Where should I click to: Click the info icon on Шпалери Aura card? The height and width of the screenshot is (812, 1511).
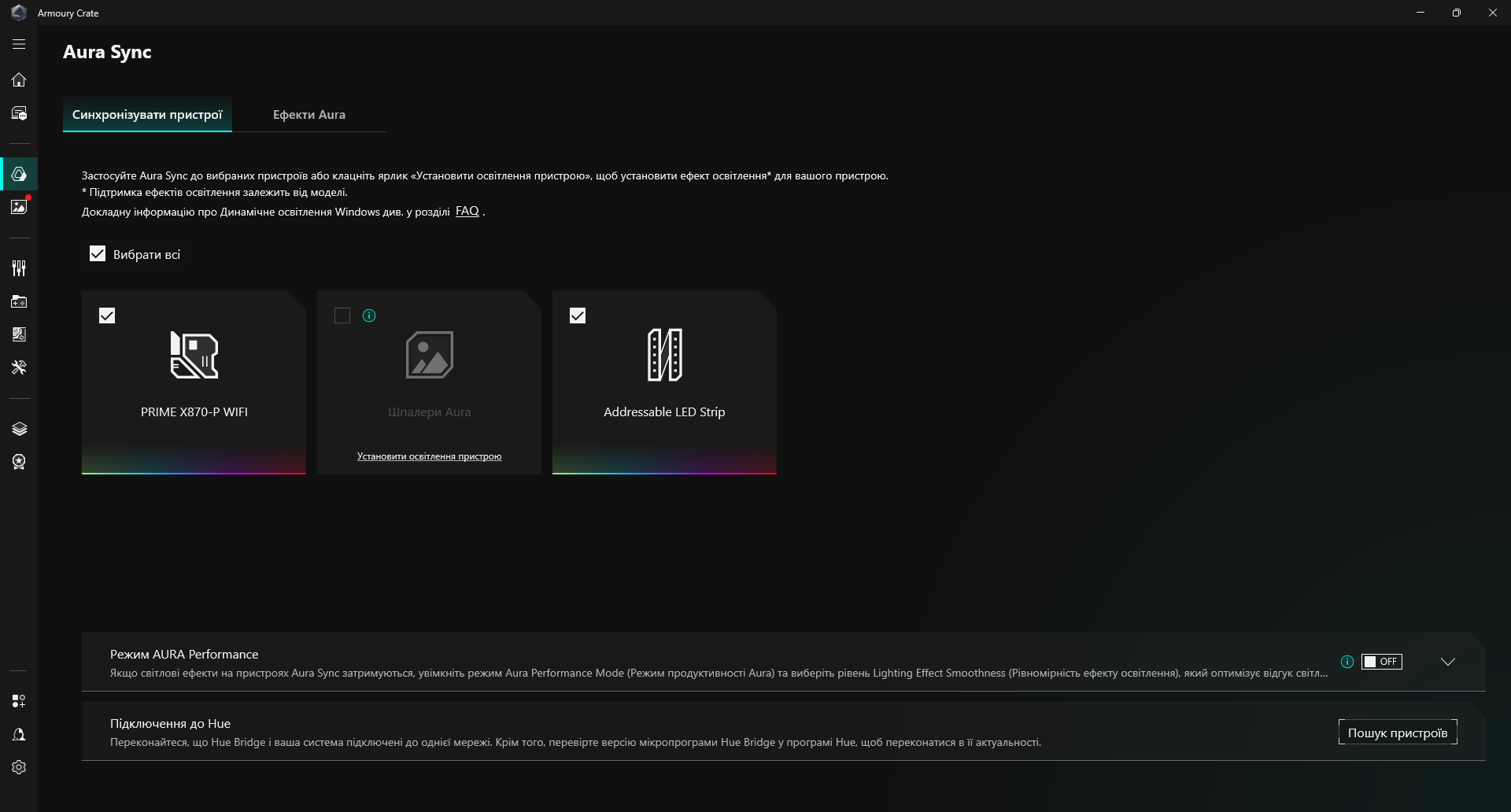(x=369, y=316)
